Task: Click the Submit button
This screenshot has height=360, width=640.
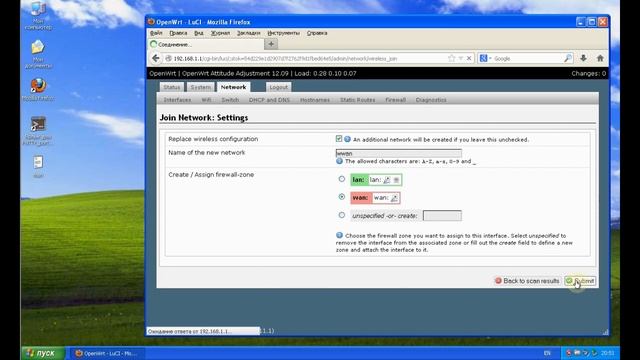Action: 580,281
